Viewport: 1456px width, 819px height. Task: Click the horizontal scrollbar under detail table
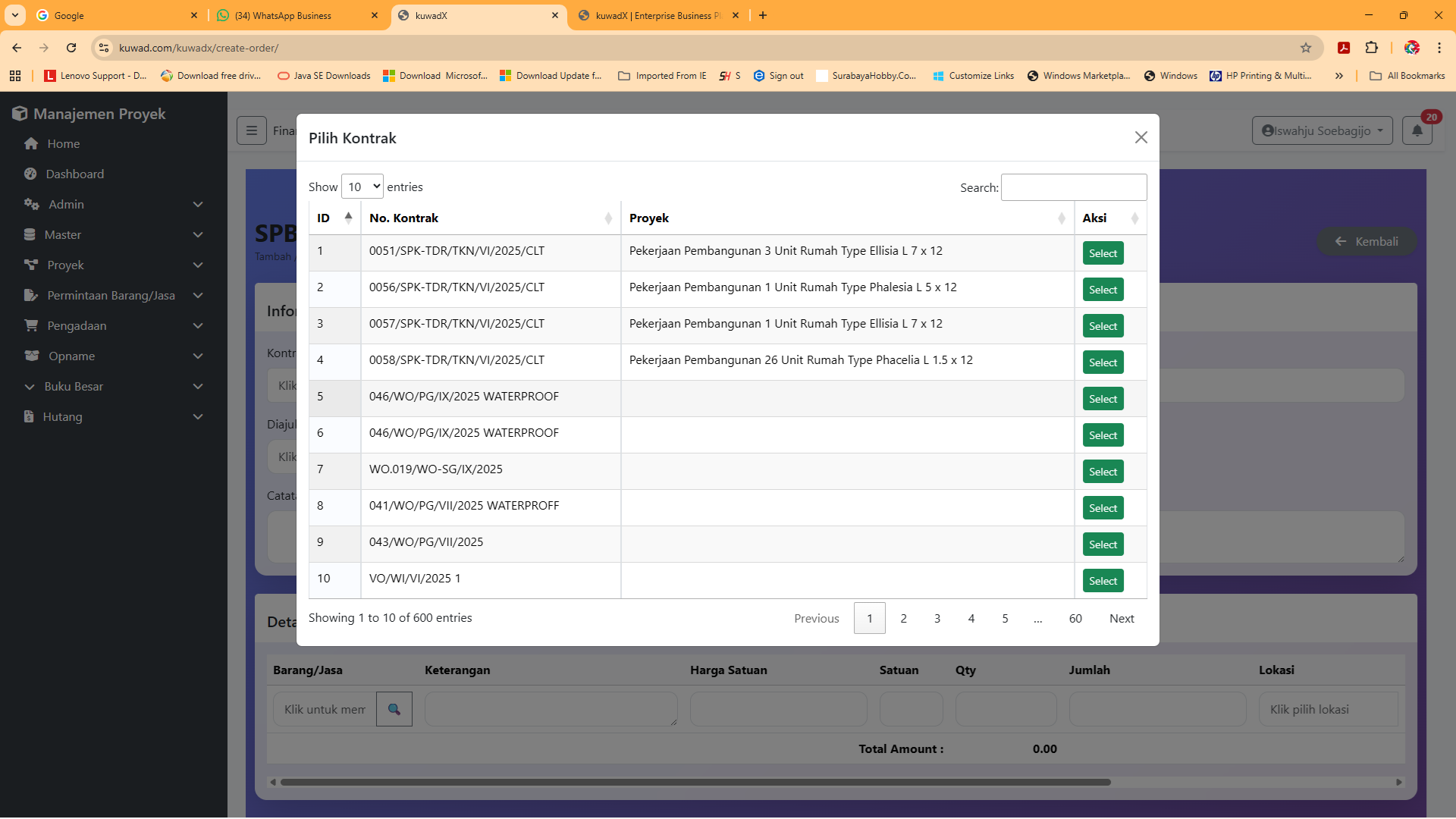pos(695,782)
